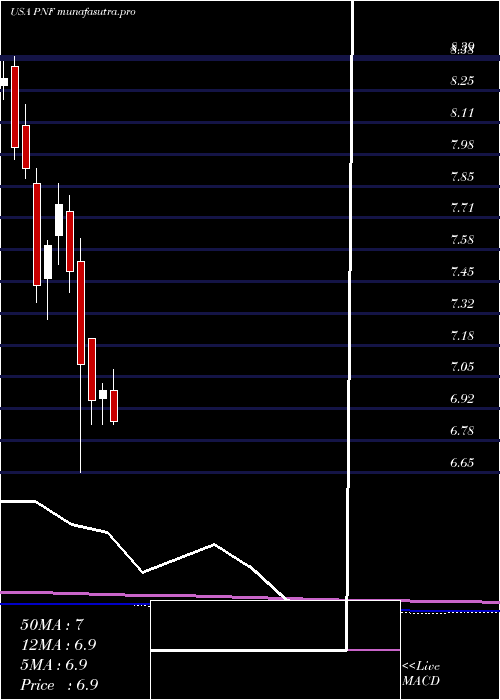Click the last red candlestick near 6.92
Image resolution: width=500 pixels, height=700 pixels.
[x=114, y=406]
